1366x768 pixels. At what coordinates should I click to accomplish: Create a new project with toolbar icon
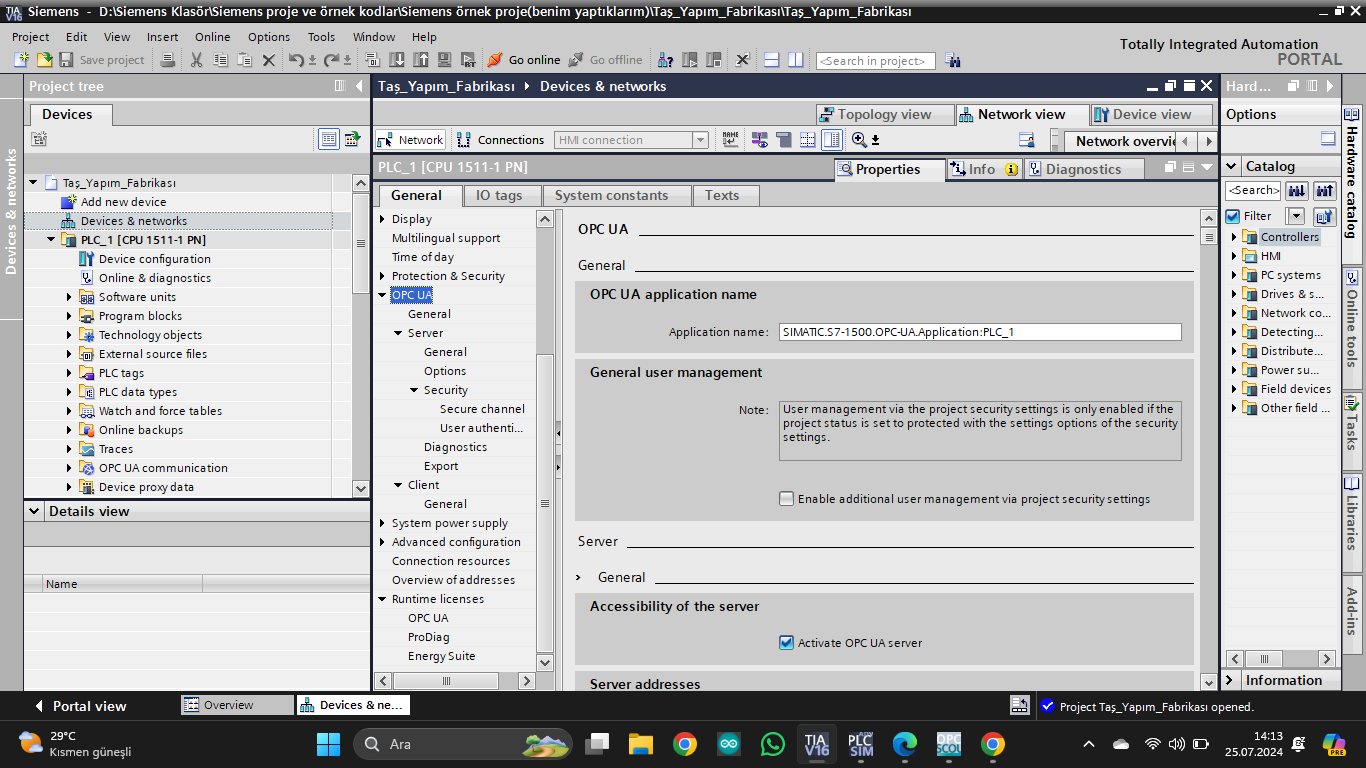click(21, 60)
